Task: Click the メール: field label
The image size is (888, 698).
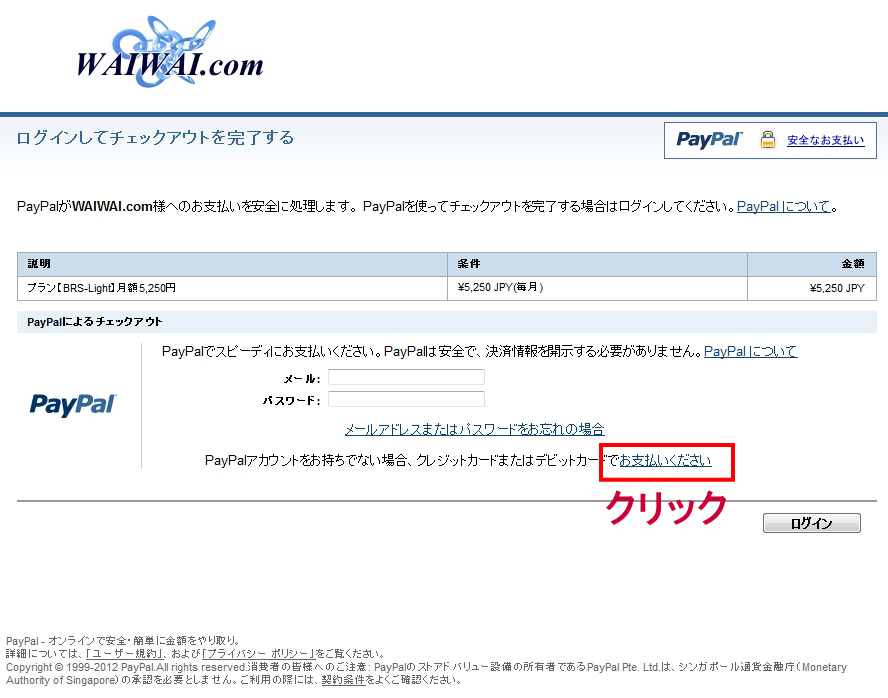Action: coord(302,379)
